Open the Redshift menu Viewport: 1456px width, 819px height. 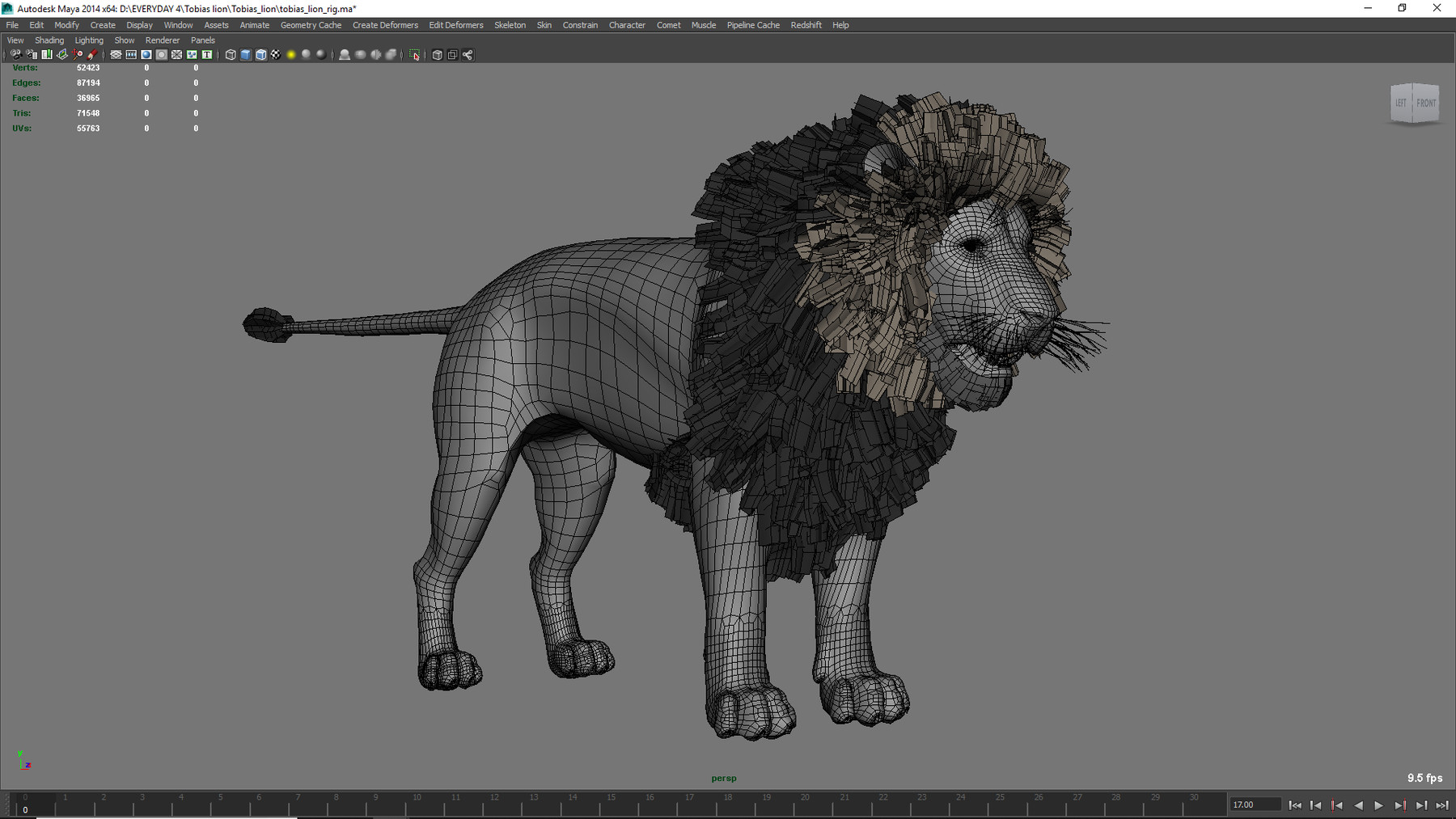coord(806,25)
